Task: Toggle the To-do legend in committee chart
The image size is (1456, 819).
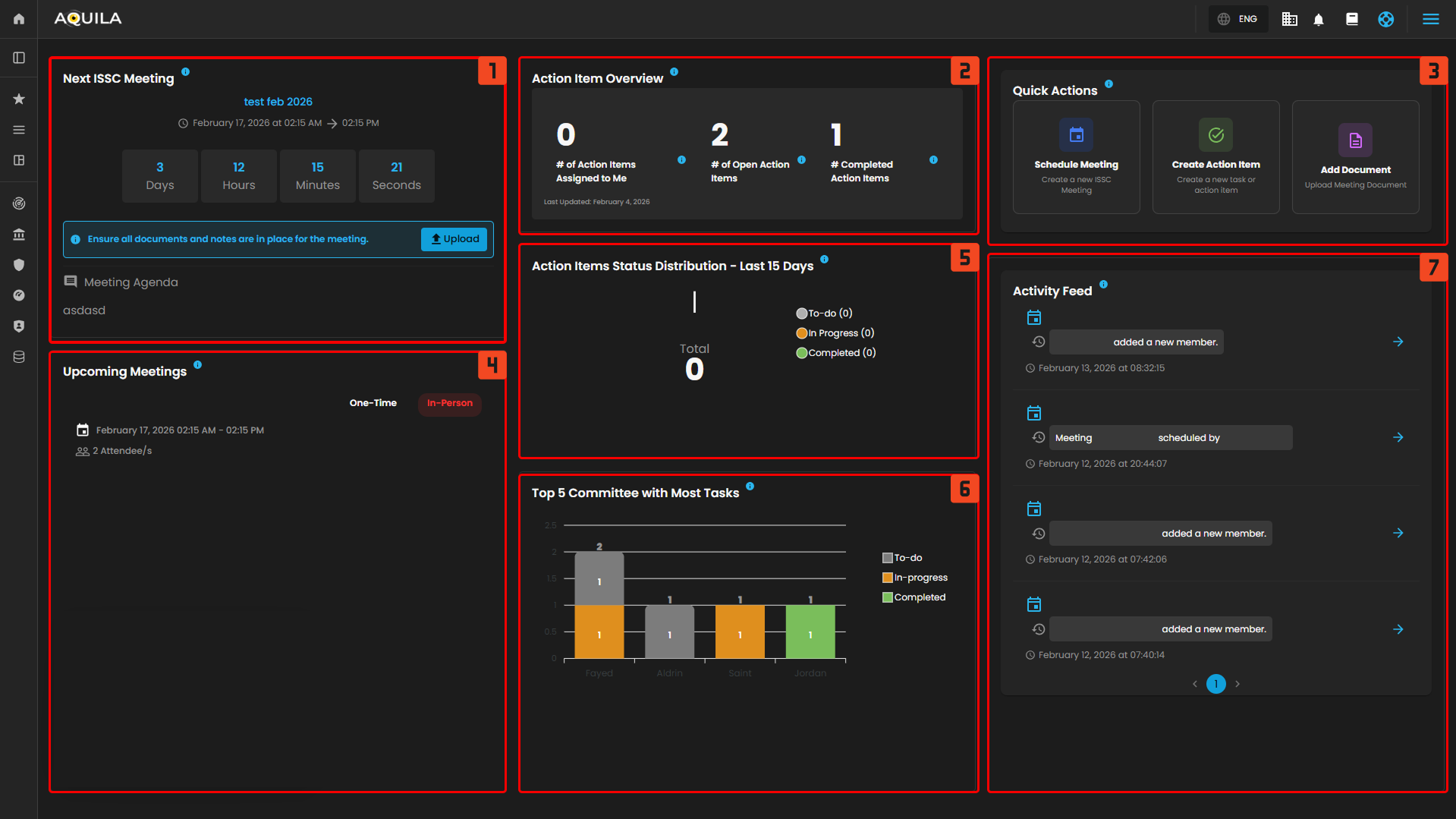Action: pos(902,558)
